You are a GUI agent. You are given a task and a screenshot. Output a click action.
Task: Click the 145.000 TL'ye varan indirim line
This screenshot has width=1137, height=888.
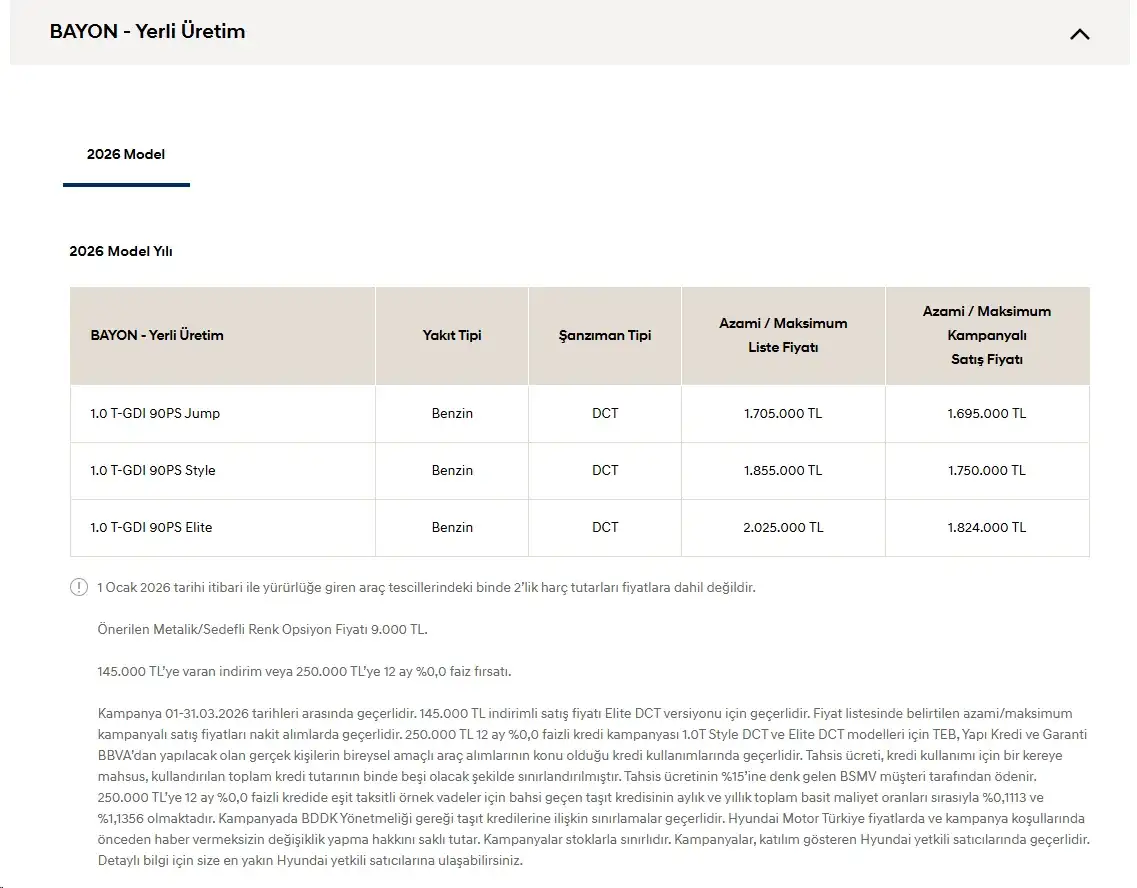305,671
